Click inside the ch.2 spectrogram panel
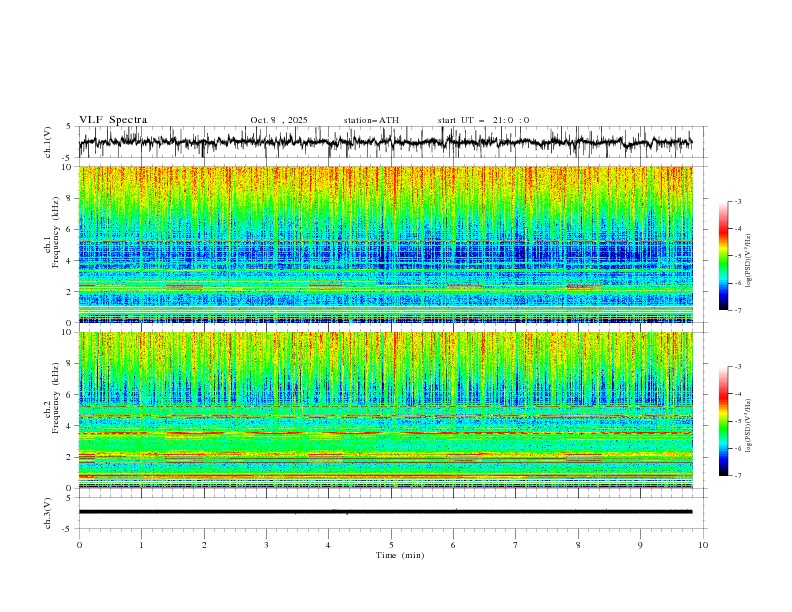Image resolution: width=792 pixels, height=612 pixels. click(x=386, y=410)
